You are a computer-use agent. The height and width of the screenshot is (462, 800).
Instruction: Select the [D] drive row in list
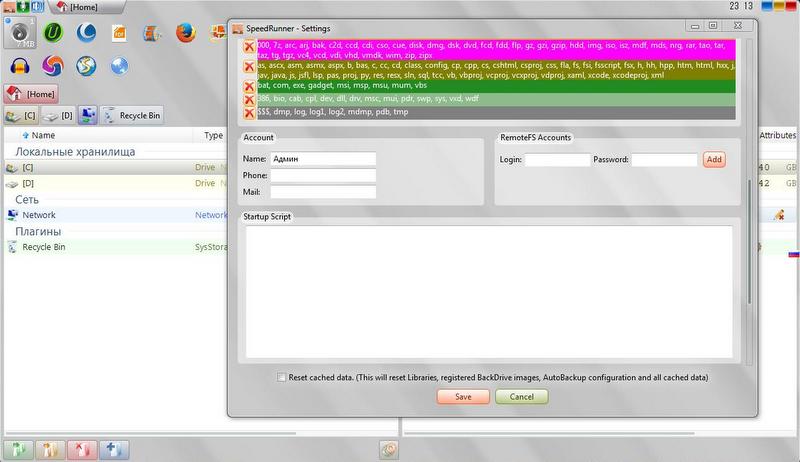[x=116, y=183]
